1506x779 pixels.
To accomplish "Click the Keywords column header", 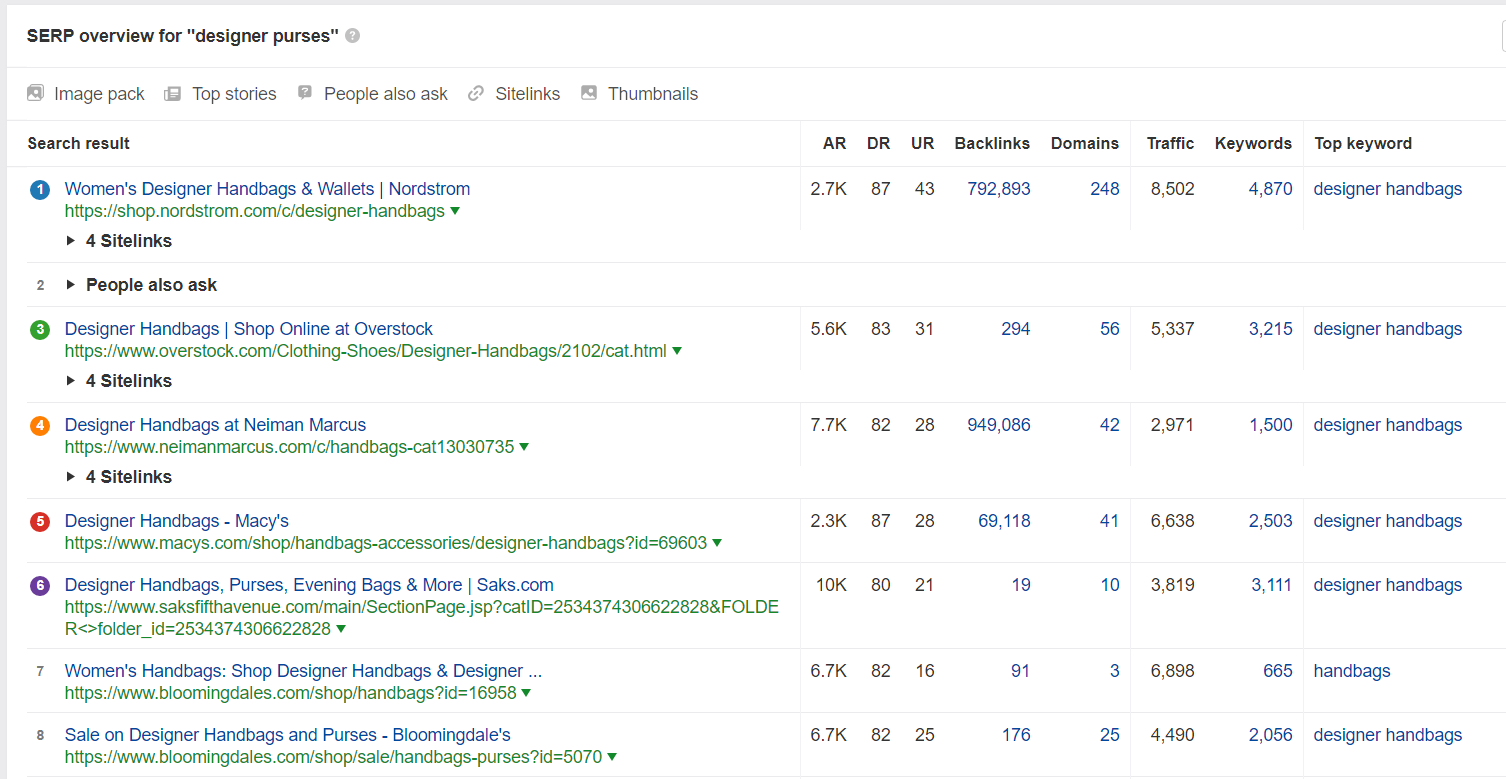I will coord(1253,143).
